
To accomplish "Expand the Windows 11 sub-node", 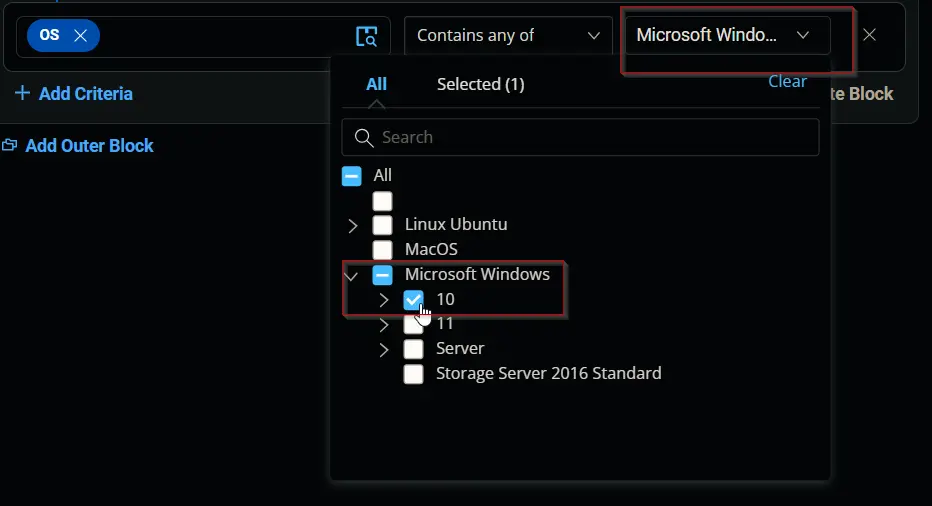I will click(383, 325).
